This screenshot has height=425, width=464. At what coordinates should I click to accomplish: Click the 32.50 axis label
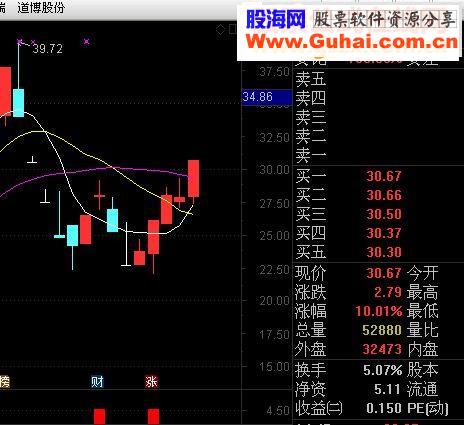click(x=274, y=137)
